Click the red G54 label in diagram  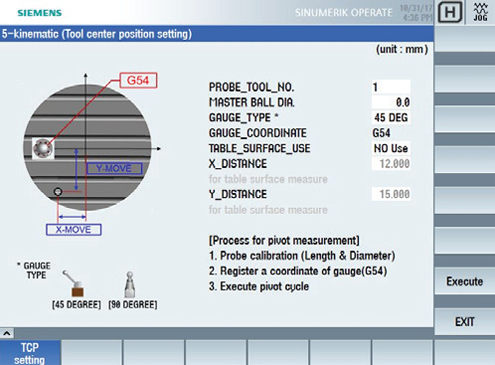tap(138, 80)
